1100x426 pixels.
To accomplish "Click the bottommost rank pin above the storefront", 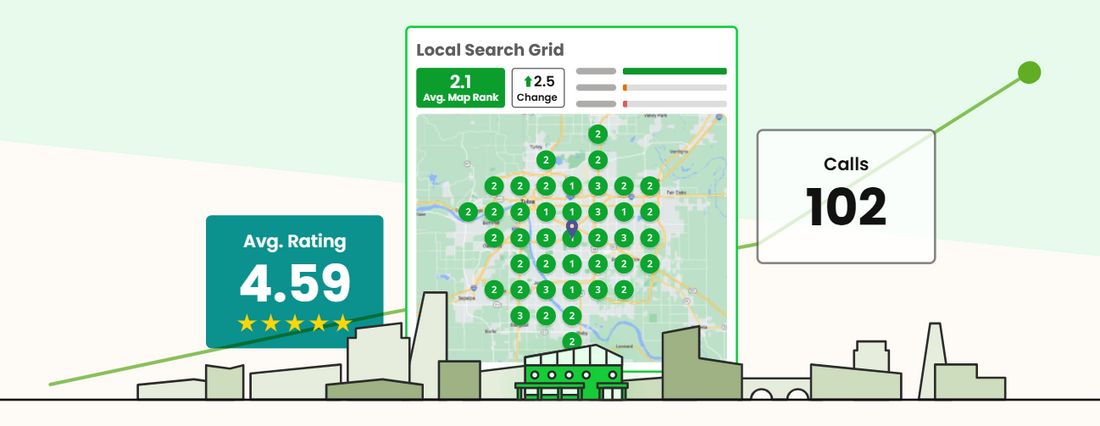I will point(571,341).
